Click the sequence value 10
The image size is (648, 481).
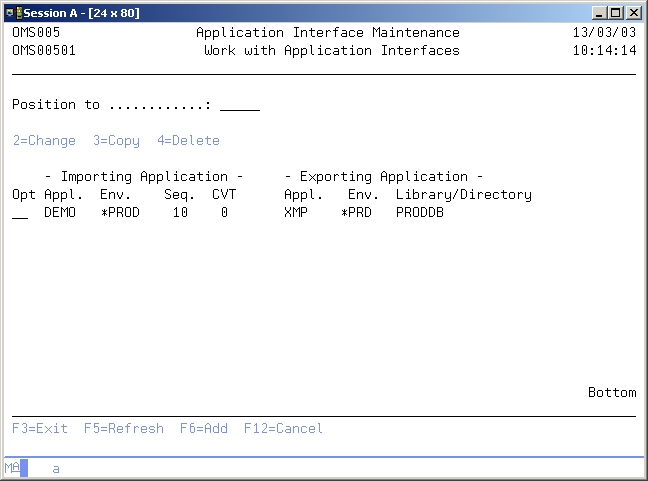(180, 213)
